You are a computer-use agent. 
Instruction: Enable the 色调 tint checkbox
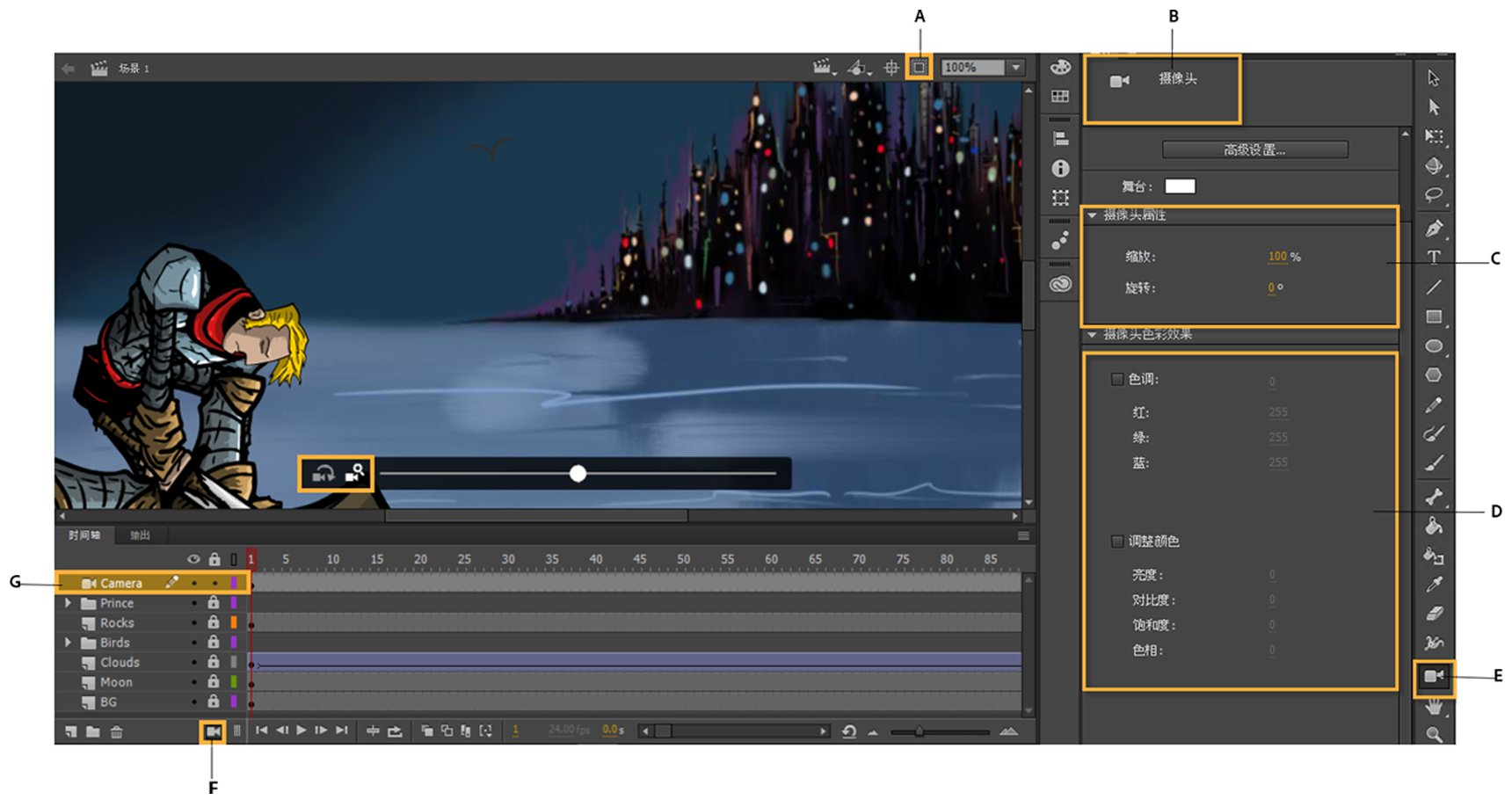1117,379
